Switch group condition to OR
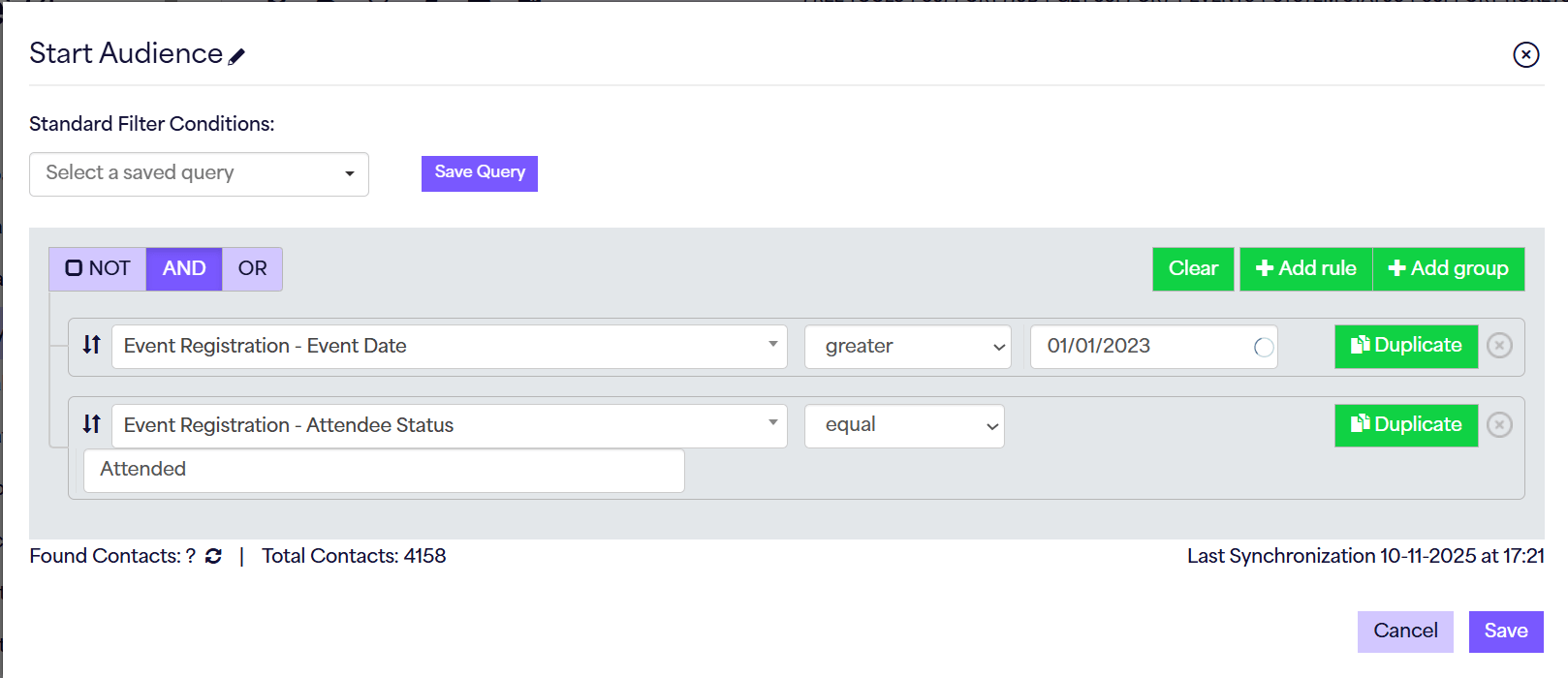The width and height of the screenshot is (1568, 678). tap(252, 268)
